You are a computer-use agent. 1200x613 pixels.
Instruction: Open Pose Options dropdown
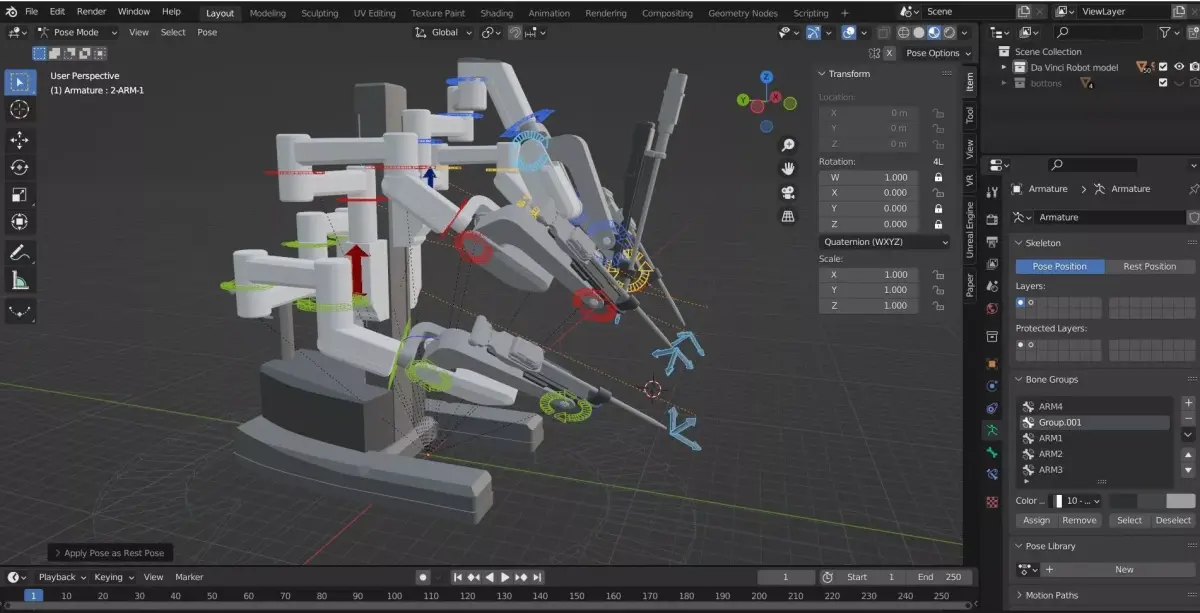tap(937, 53)
